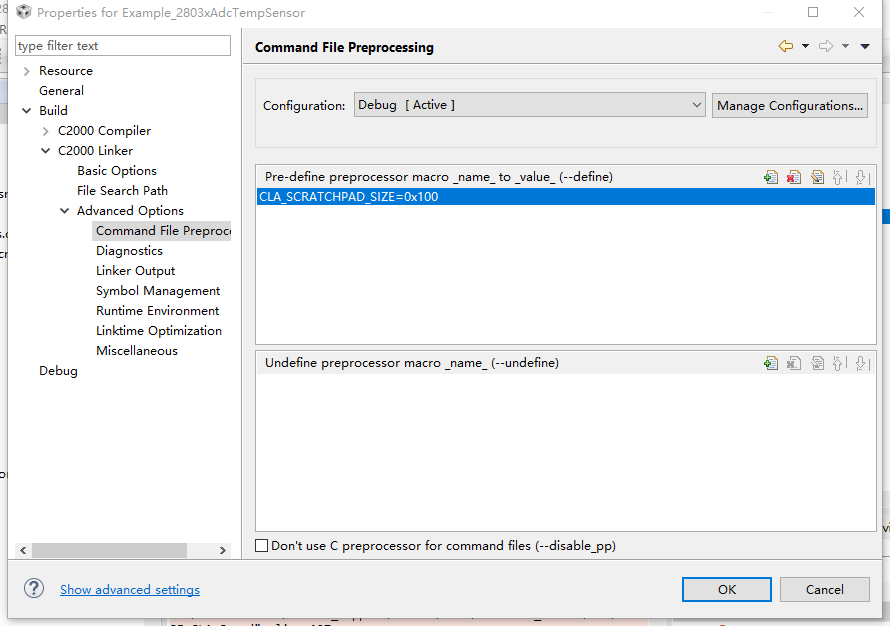This screenshot has width=890, height=626.
Task: Add a new --undefine macro entry
Action: click(770, 363)
